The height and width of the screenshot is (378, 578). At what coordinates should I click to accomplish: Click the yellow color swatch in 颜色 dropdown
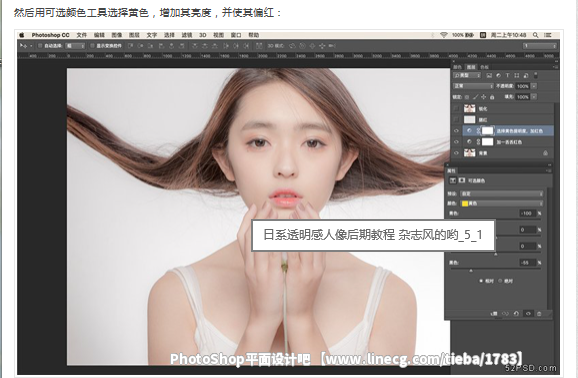coord(465,204)
